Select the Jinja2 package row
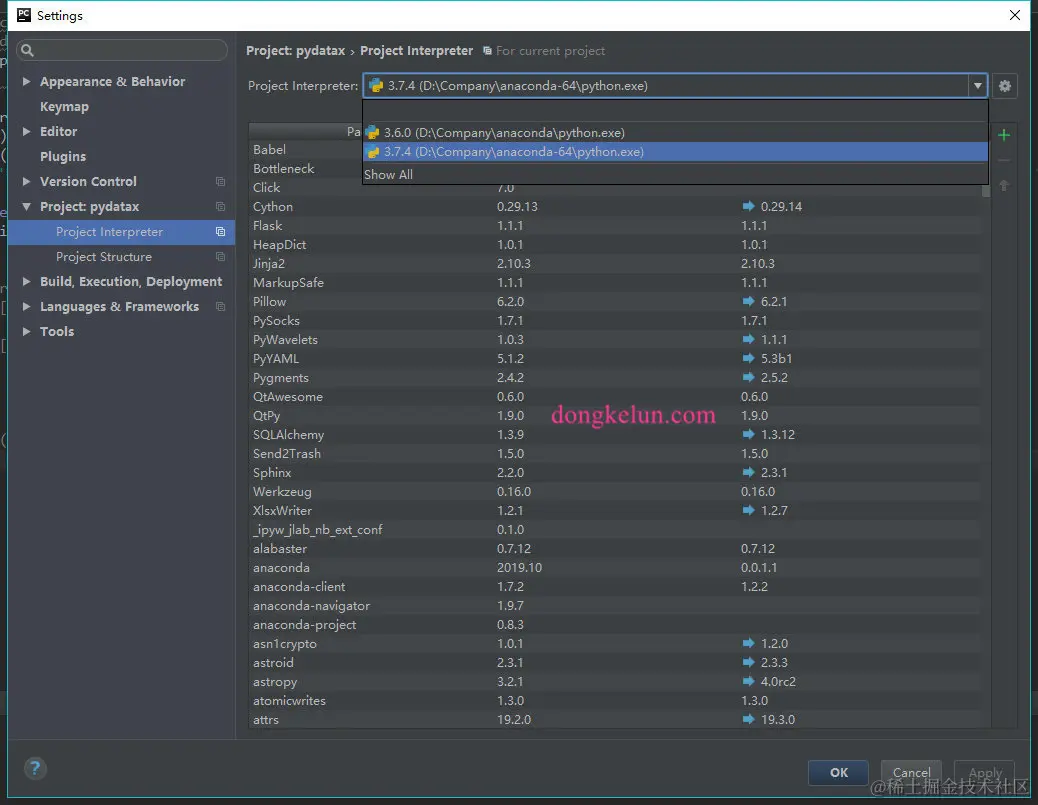Screen dimensions: 1038x805 tap(616, 263)
